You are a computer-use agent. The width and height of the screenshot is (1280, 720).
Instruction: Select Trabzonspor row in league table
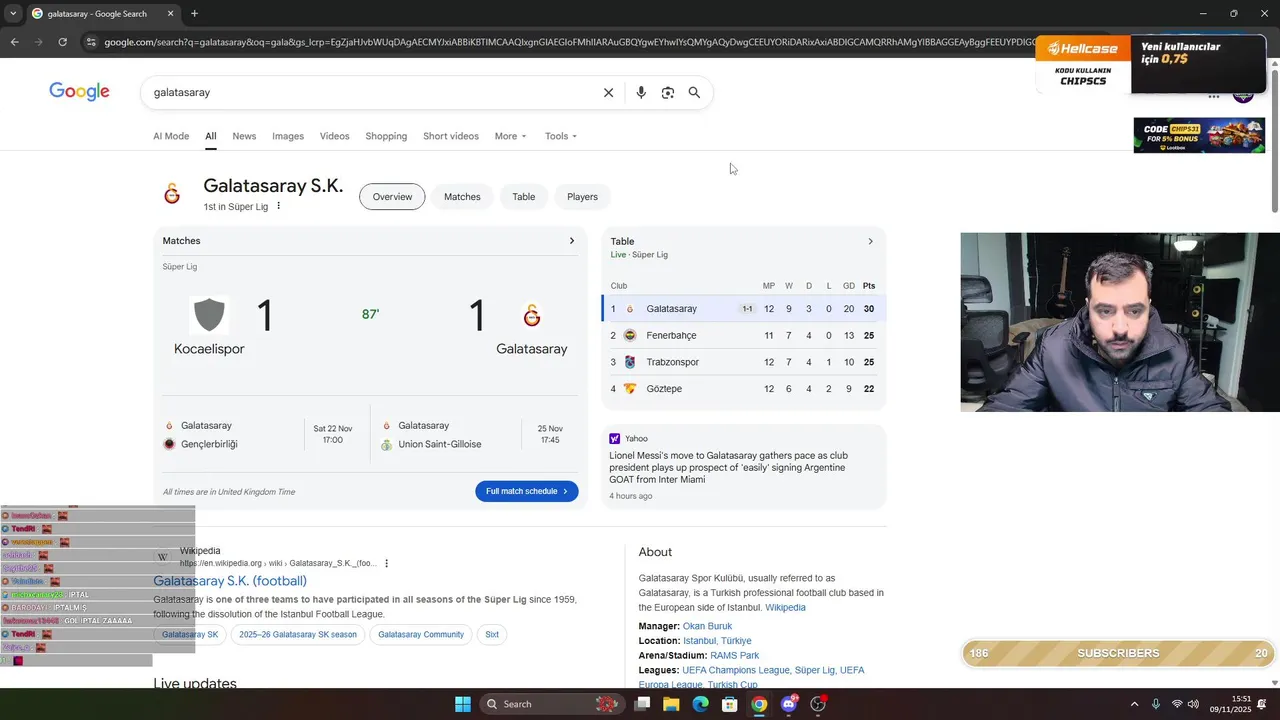[744, 362]
